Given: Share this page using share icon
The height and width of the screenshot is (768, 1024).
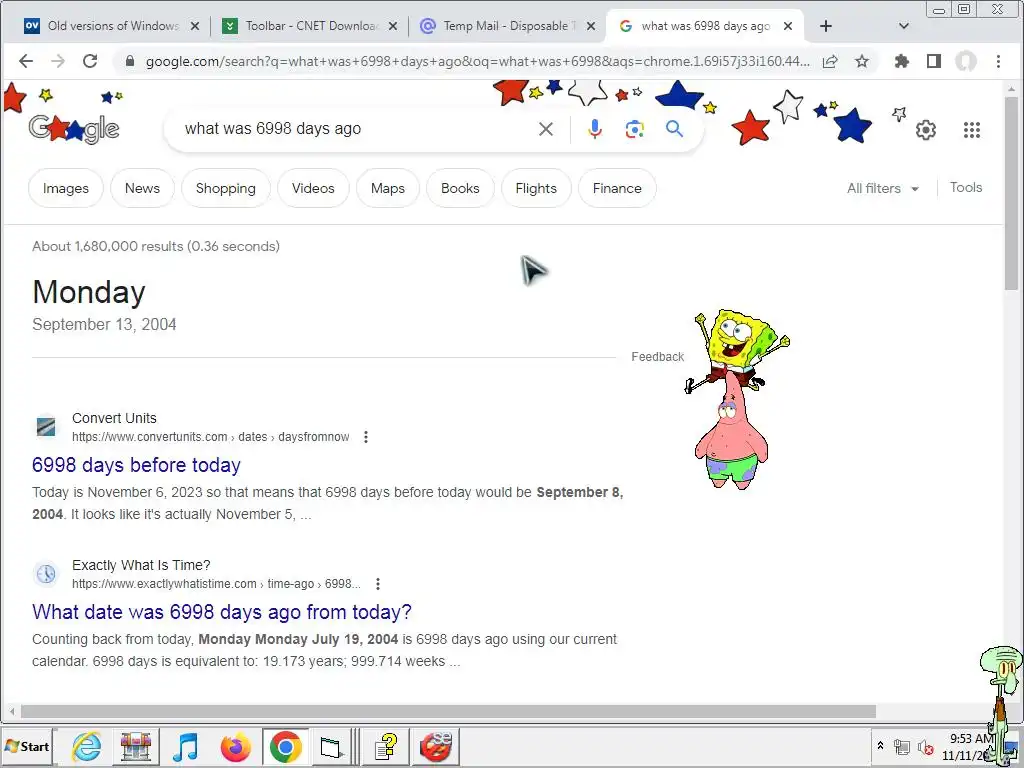Looking at the screenshot, I should tap(830, 61).
